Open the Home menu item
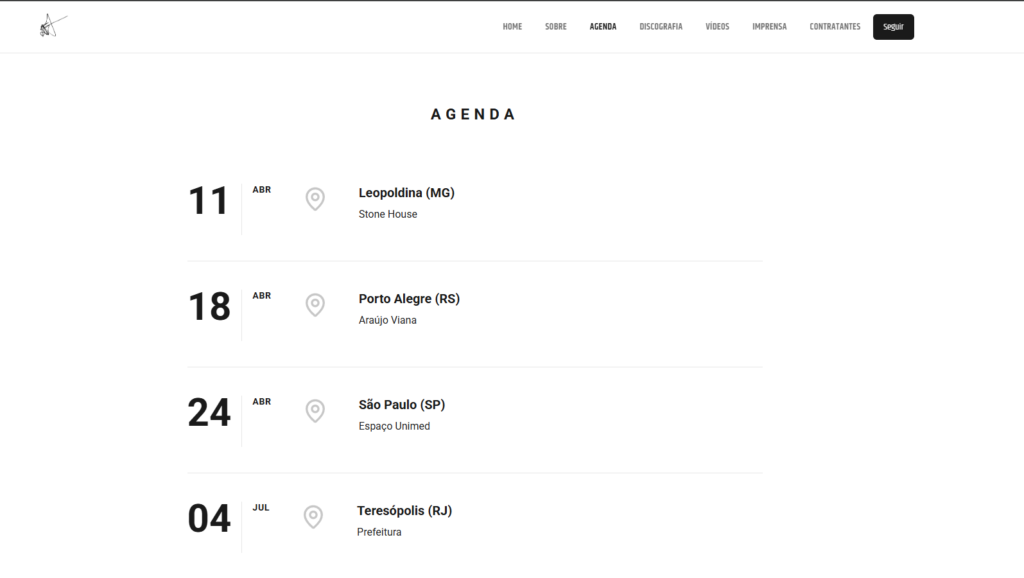The height and width of the screenshot is (578, 1024). (512, 27)
